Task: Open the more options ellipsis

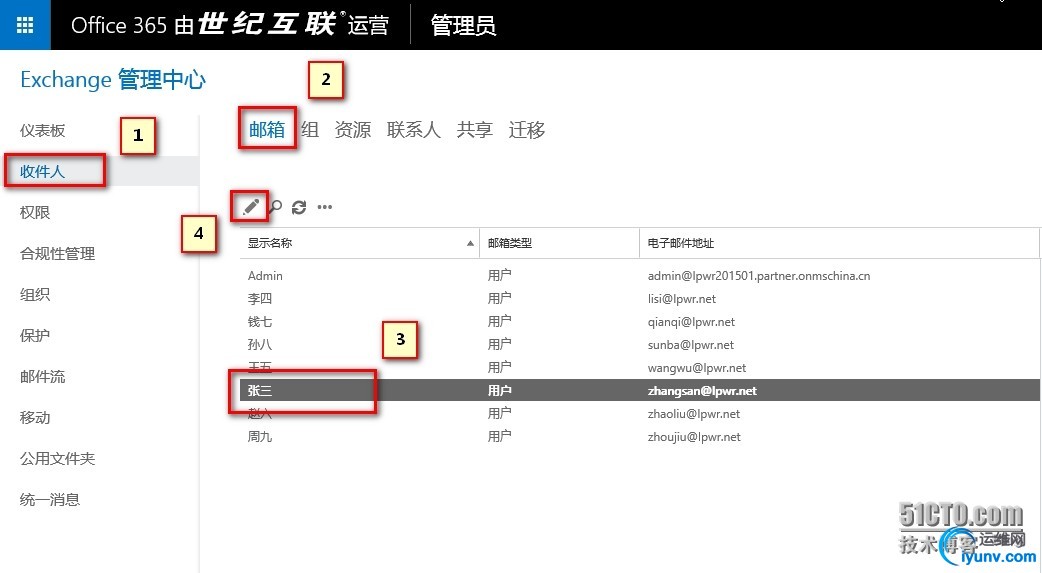Action: [324, 207]
